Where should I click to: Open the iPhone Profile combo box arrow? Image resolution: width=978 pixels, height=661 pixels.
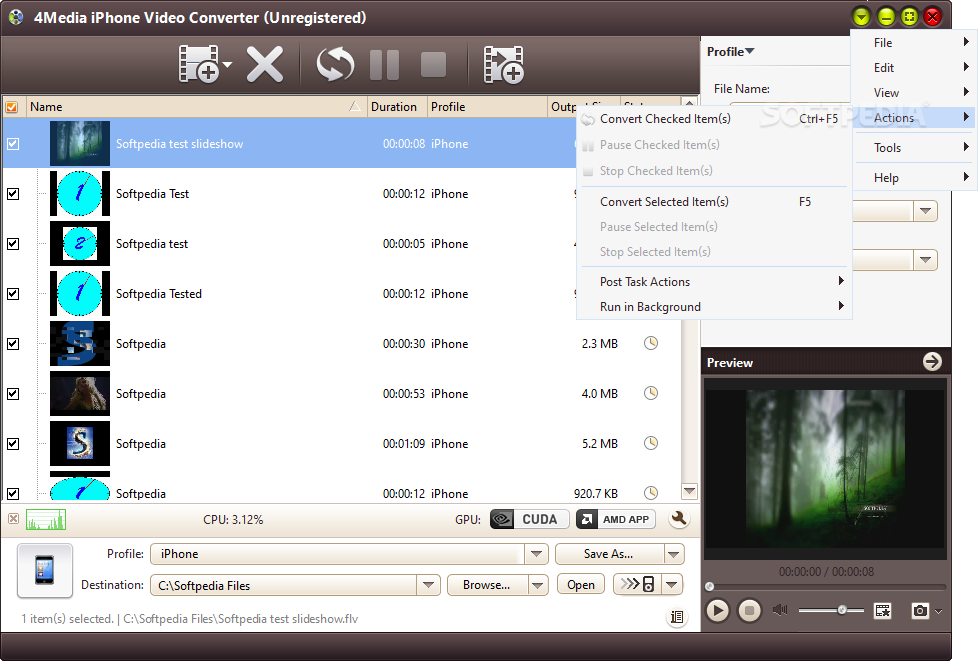point(536,554)
